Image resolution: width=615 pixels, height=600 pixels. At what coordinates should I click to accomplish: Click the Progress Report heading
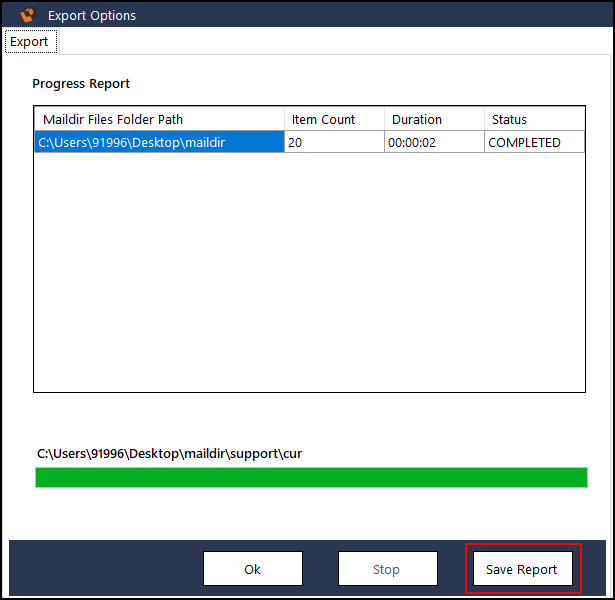click(x=81, y=84)
